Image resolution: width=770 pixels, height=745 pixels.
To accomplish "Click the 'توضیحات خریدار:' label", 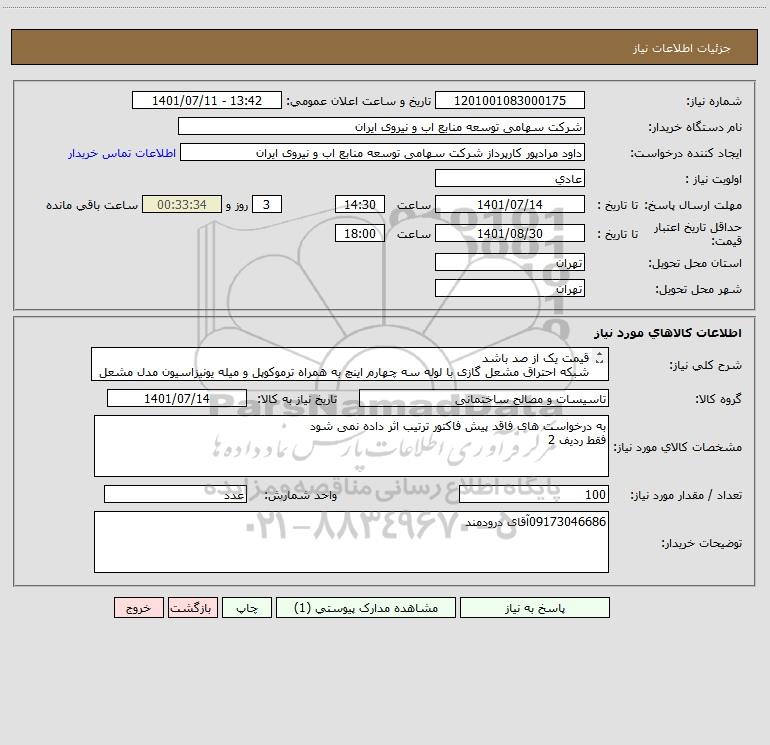I will 702,543.
